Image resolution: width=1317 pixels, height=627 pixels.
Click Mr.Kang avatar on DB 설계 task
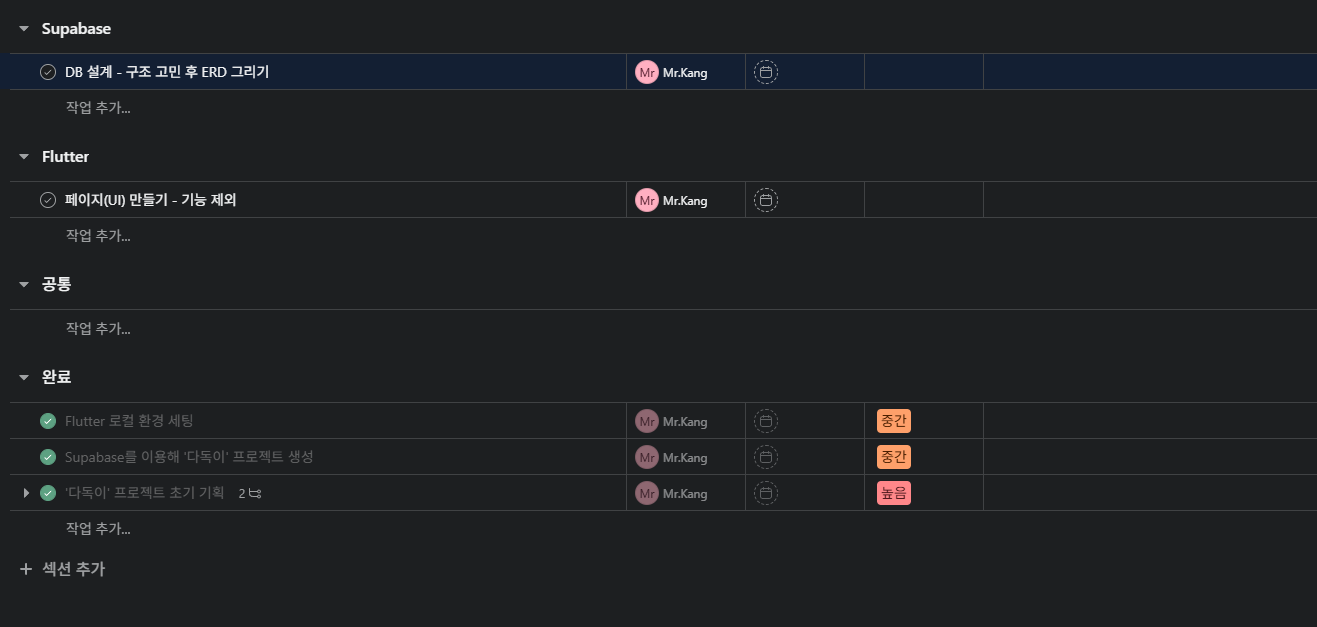pyautogui.click(x=647, y=72)
